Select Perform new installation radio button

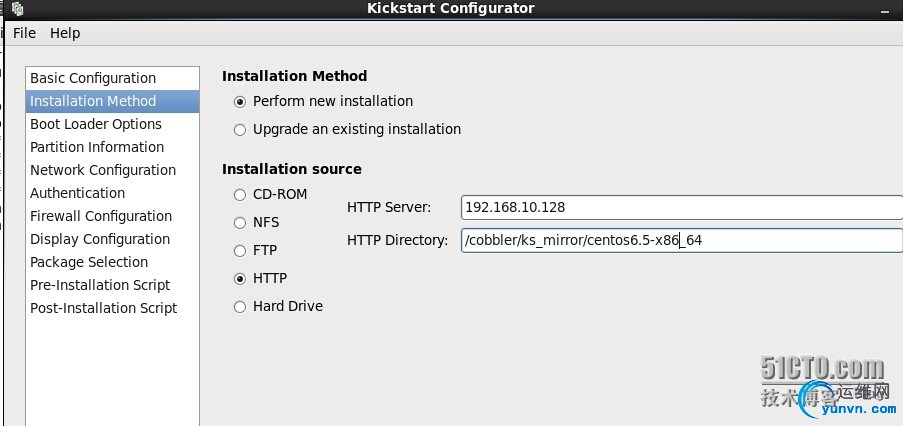pos(239,102)
